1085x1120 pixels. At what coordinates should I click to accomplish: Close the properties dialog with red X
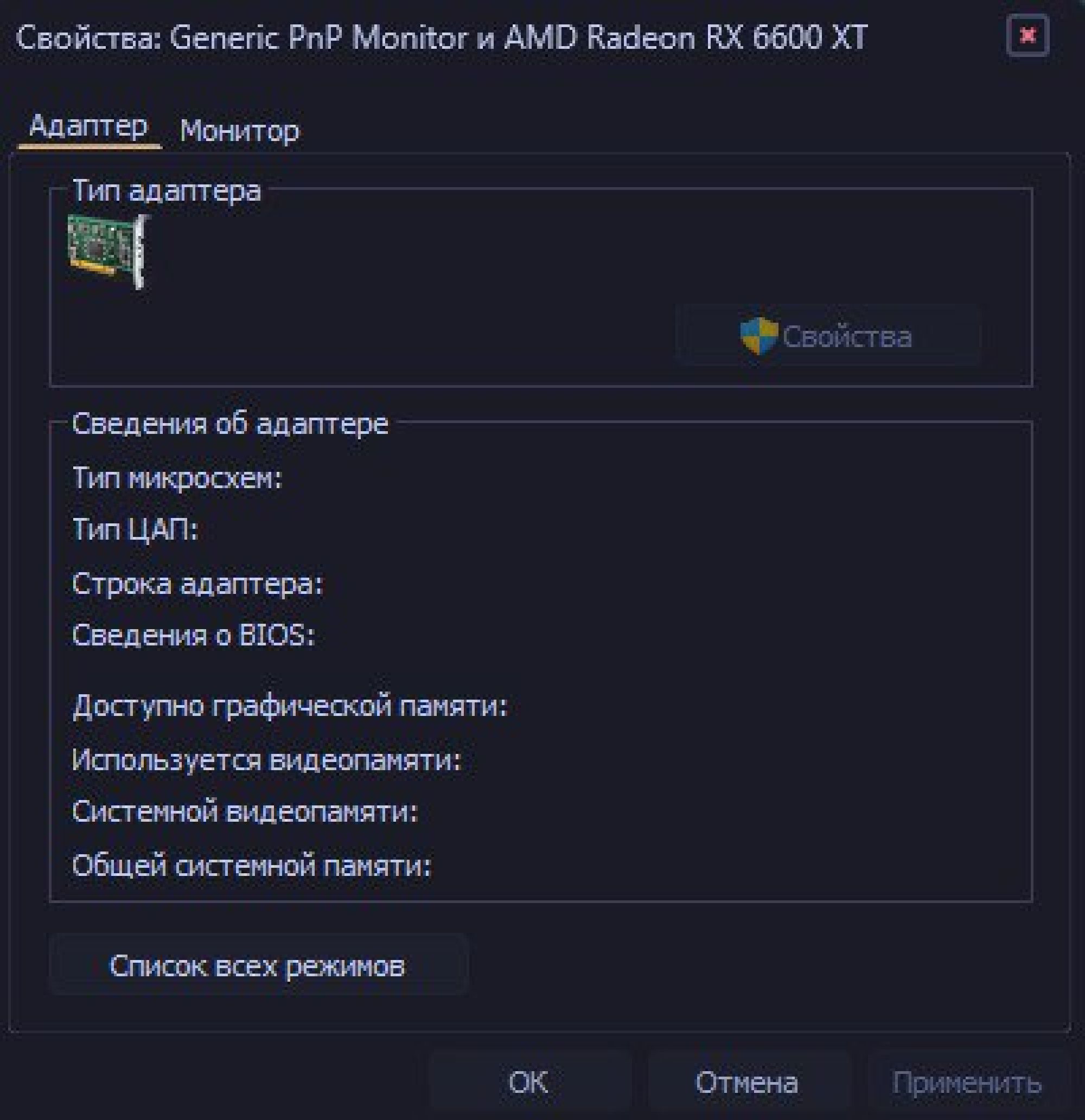(1027, 36)
